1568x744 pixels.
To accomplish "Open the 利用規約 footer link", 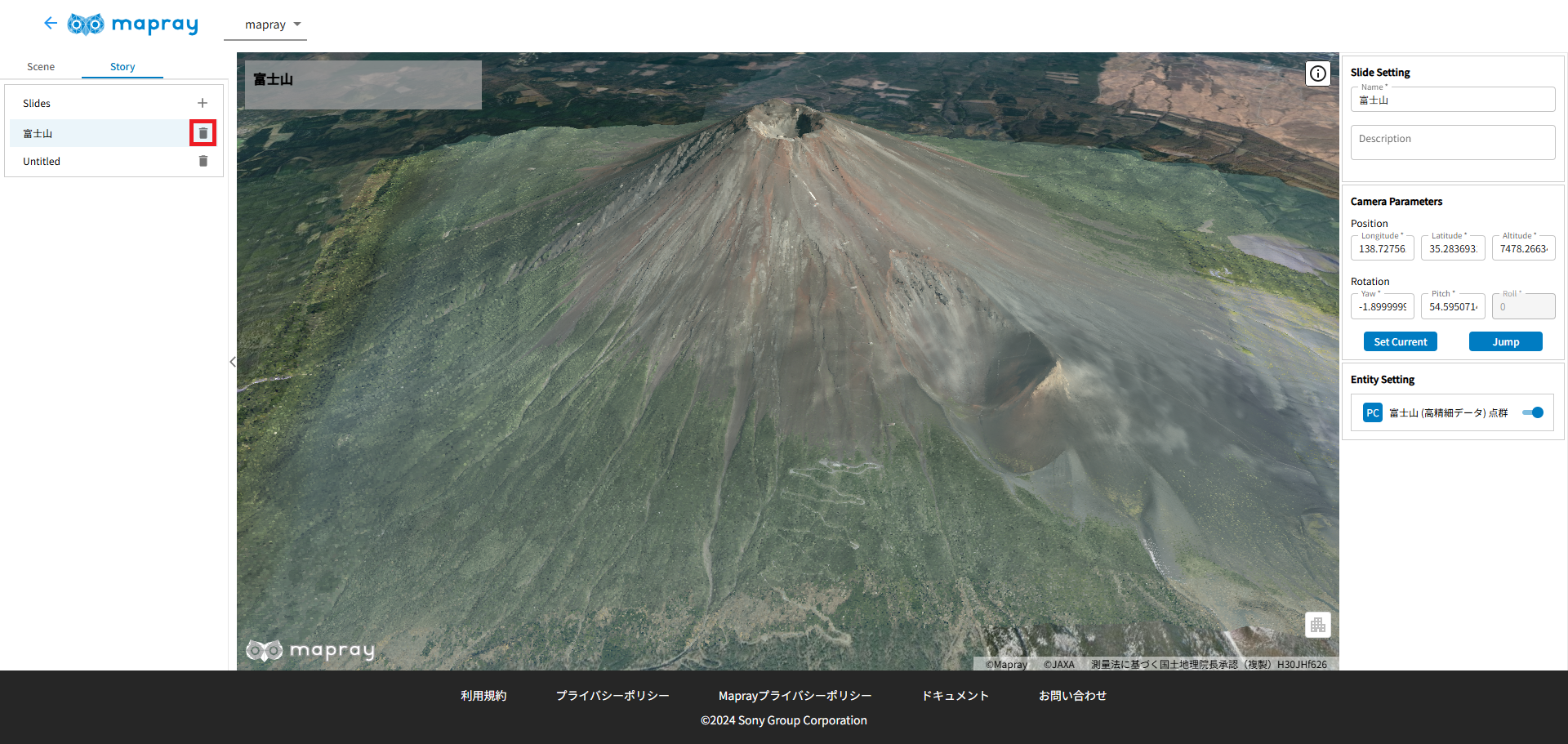I will (x=483, y=696).
